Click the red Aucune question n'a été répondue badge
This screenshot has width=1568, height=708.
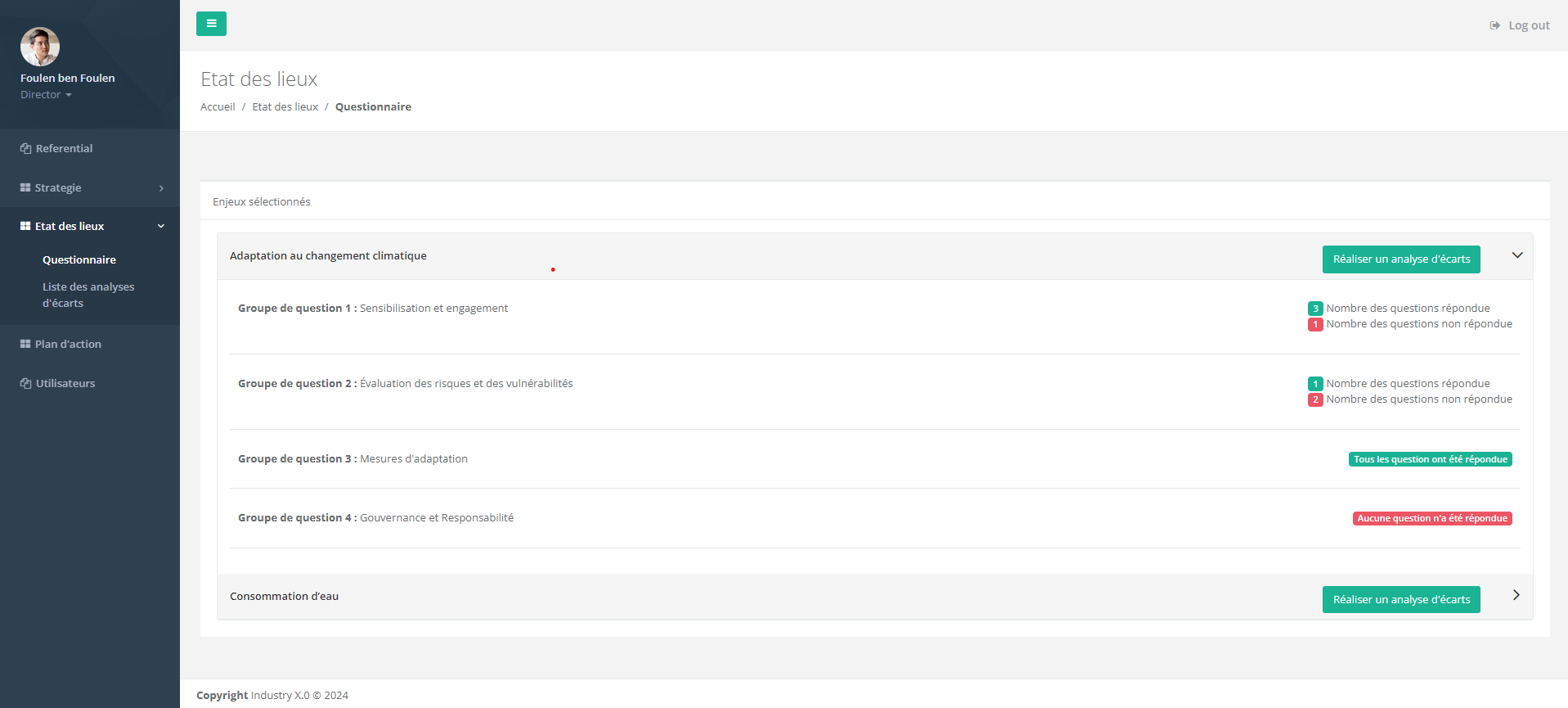pos(1431,519)
